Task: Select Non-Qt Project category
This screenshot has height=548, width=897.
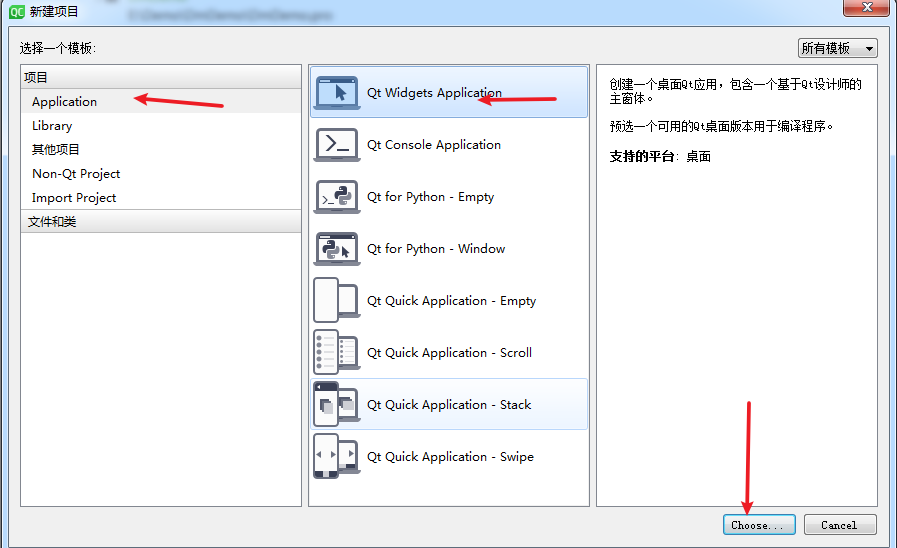Action: point(161,173)
